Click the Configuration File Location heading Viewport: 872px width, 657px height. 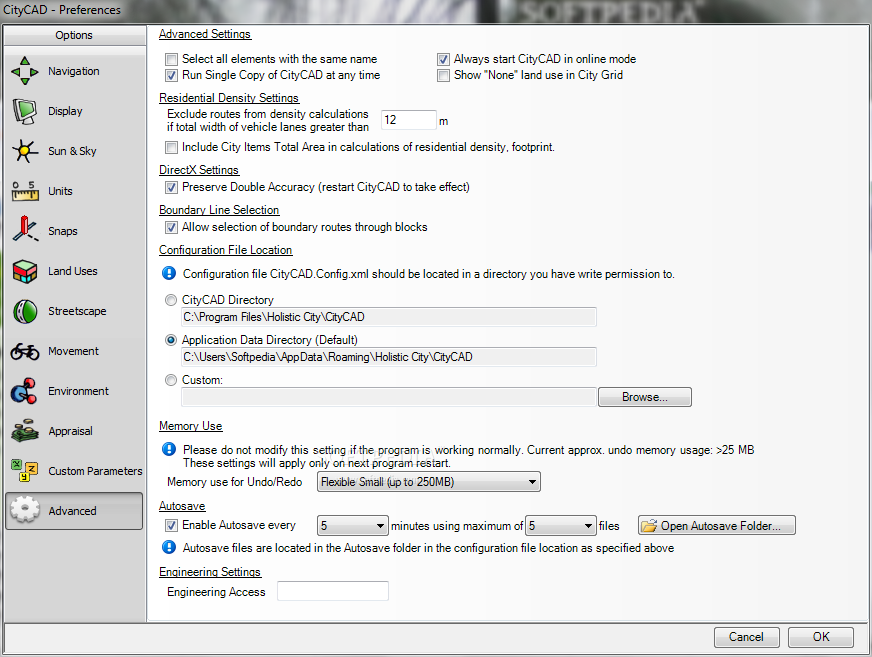point(225,250)
